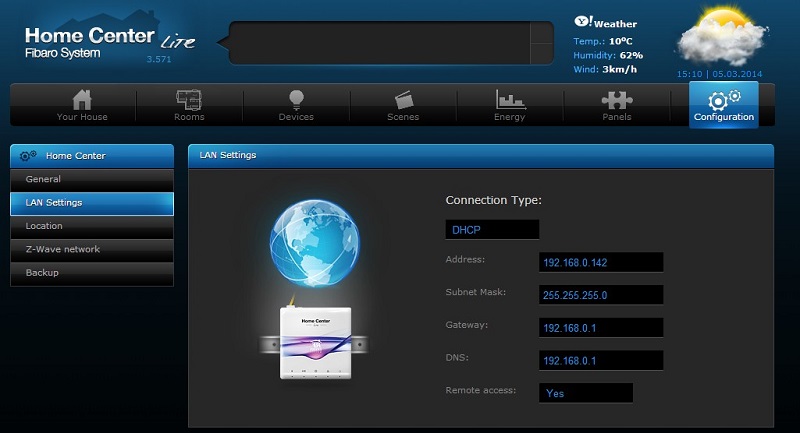Click the DNS label
Viewport: 800px width, 433px height.
pos(457,358)
